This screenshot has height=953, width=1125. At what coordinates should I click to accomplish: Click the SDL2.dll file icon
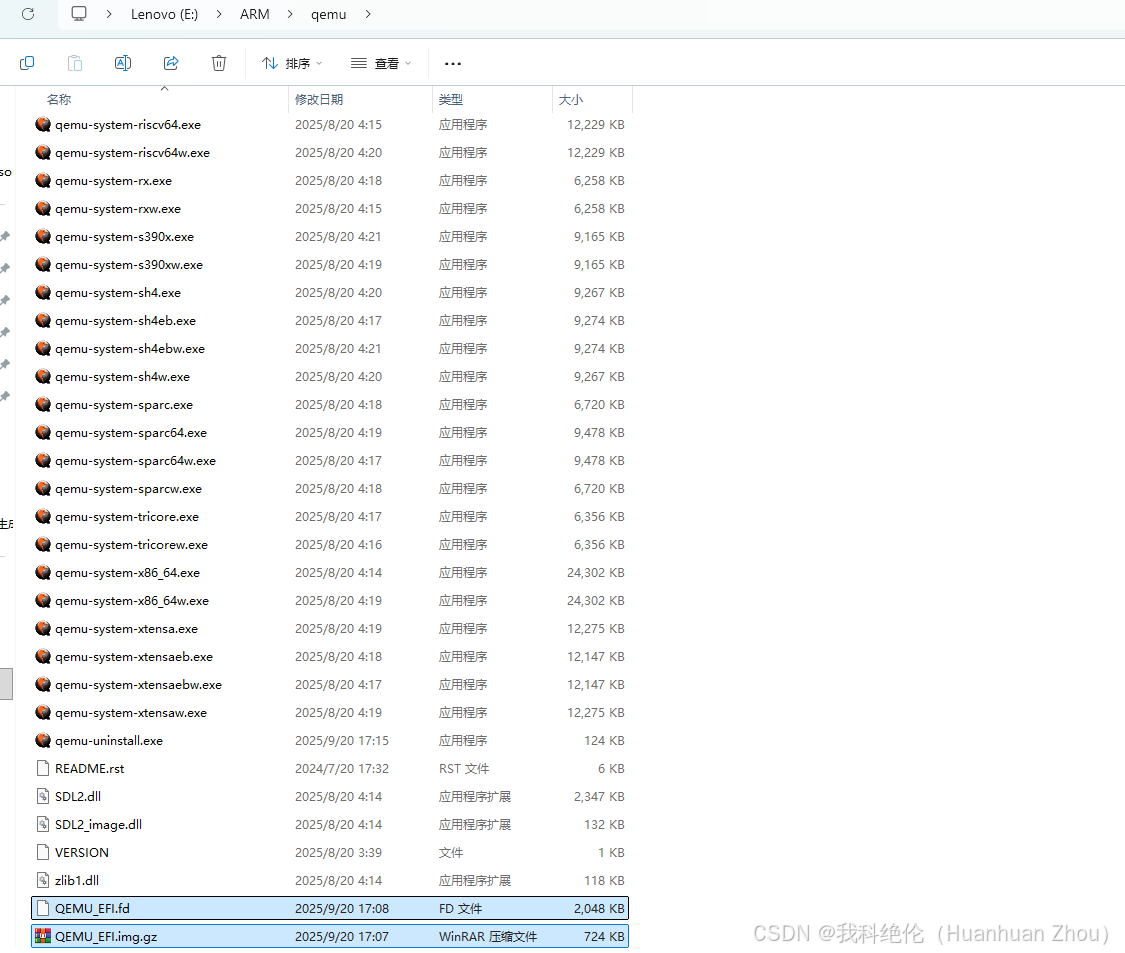point(43,796)
